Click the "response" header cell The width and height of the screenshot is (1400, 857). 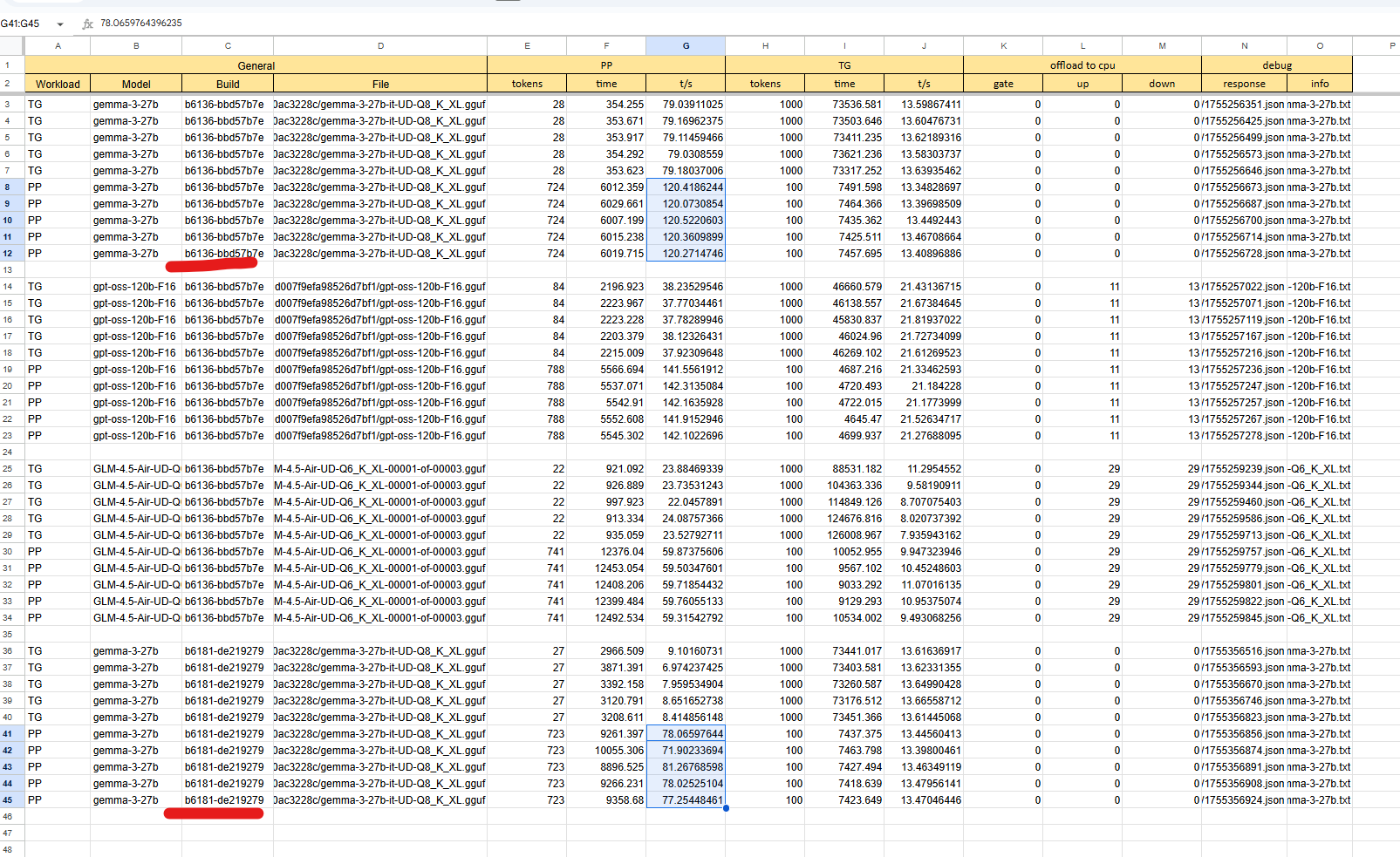(x=1244, y=84)
